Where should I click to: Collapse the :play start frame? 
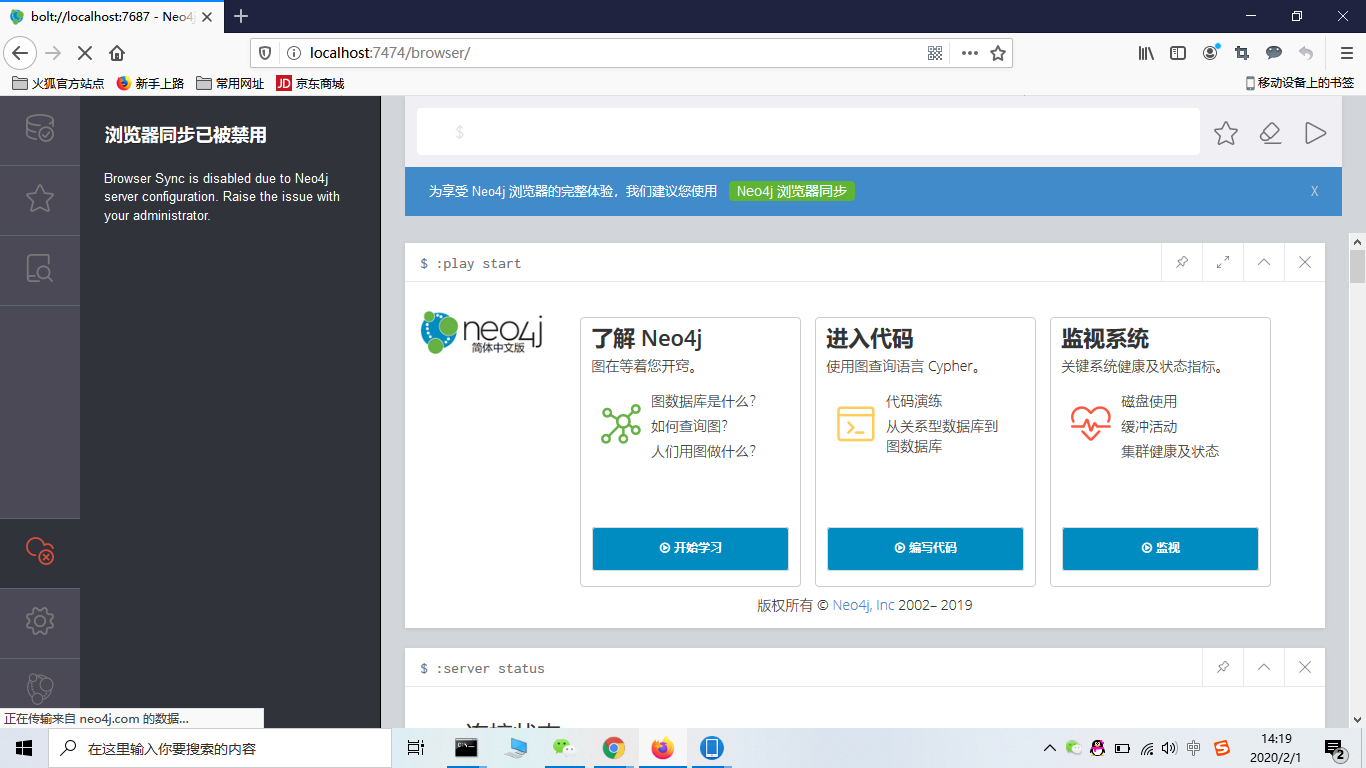point(1264,263)
